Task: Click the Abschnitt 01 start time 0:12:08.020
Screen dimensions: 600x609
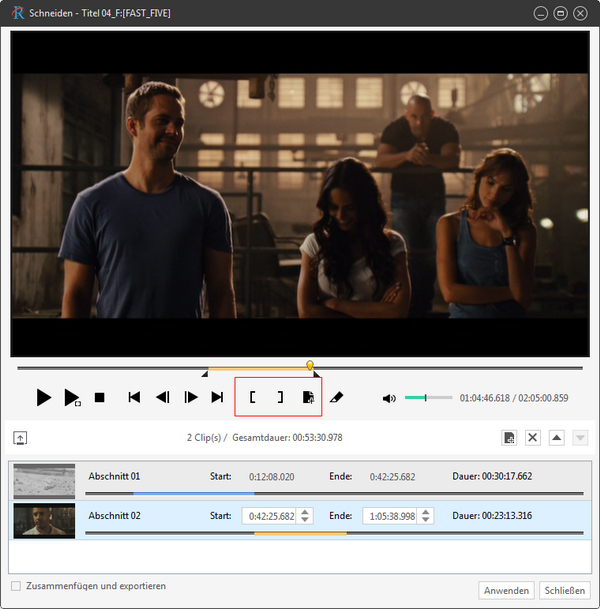Action: coord(271,477)
